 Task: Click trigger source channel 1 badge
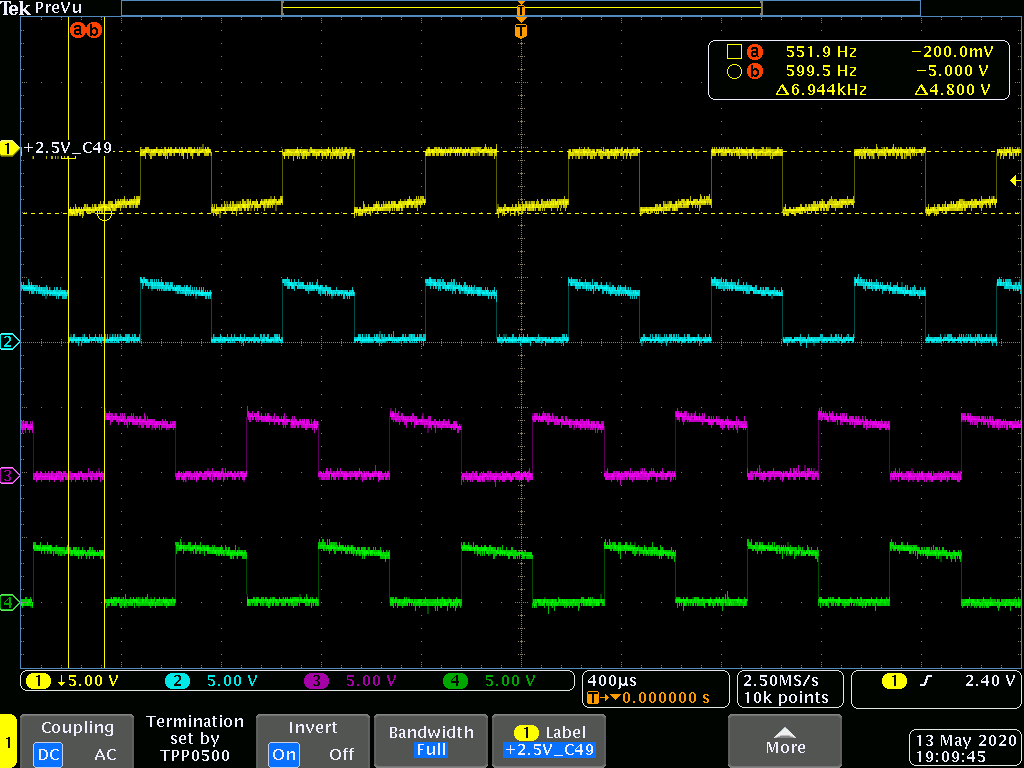coord(893,680)
